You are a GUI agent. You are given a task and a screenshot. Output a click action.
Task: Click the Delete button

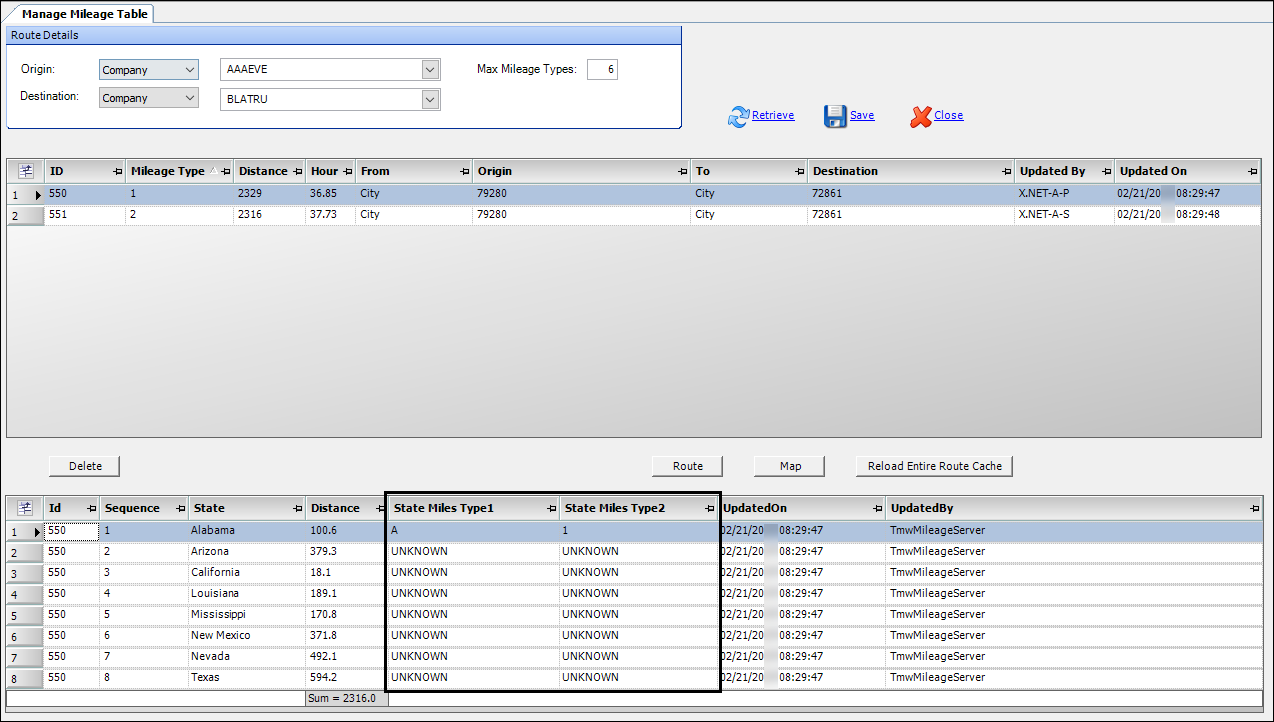click(85, 466)
